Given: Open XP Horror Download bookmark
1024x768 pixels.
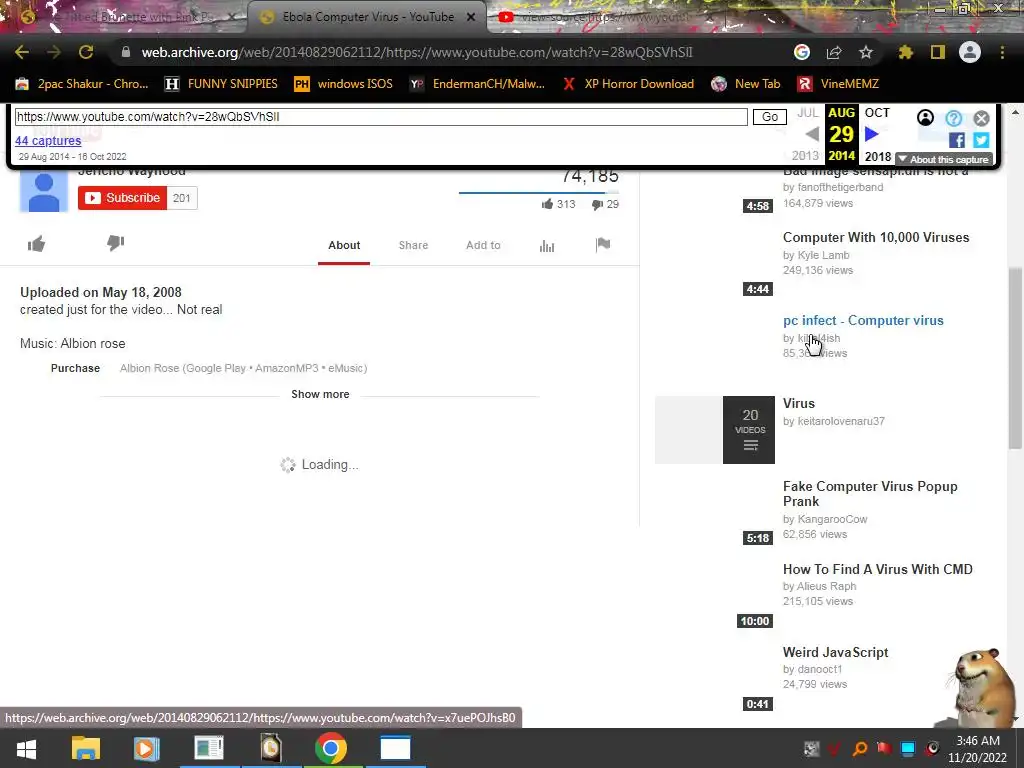Looking at the screenshot, I should click(x=628, y=84).
